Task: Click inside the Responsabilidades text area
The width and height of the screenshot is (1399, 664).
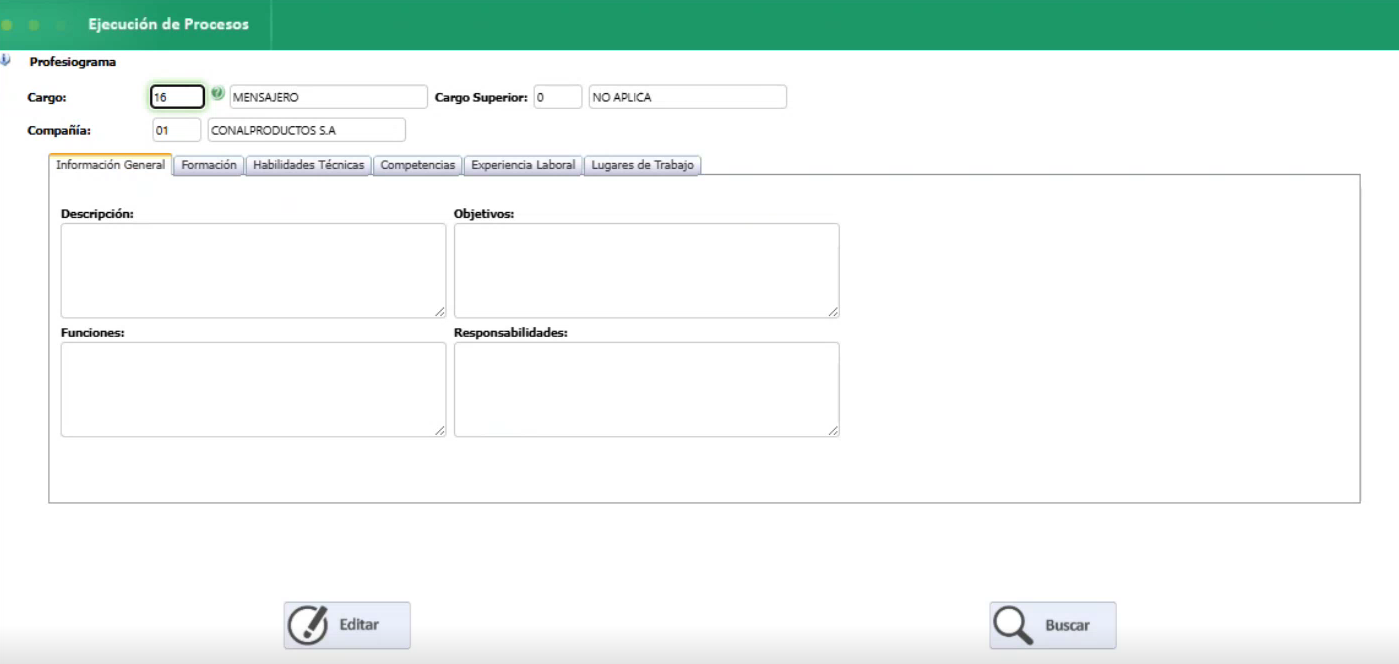Action: 646,389
